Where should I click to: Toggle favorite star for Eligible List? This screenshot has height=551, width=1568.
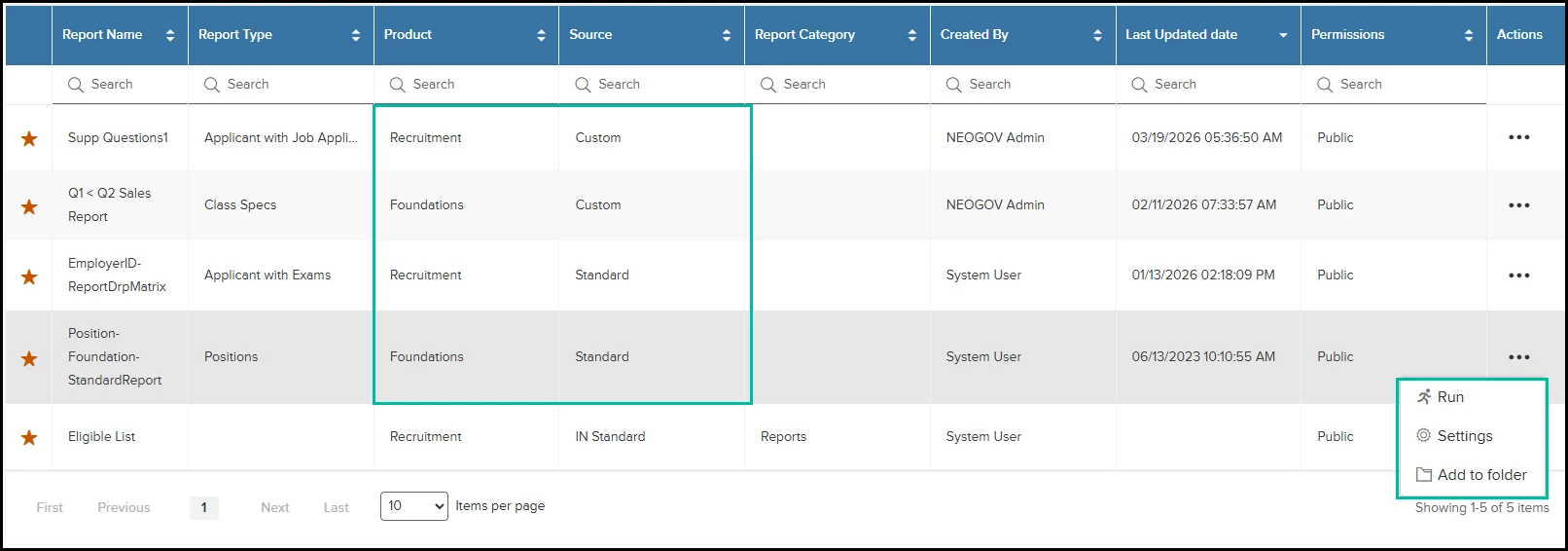click(x=29, y=437)
